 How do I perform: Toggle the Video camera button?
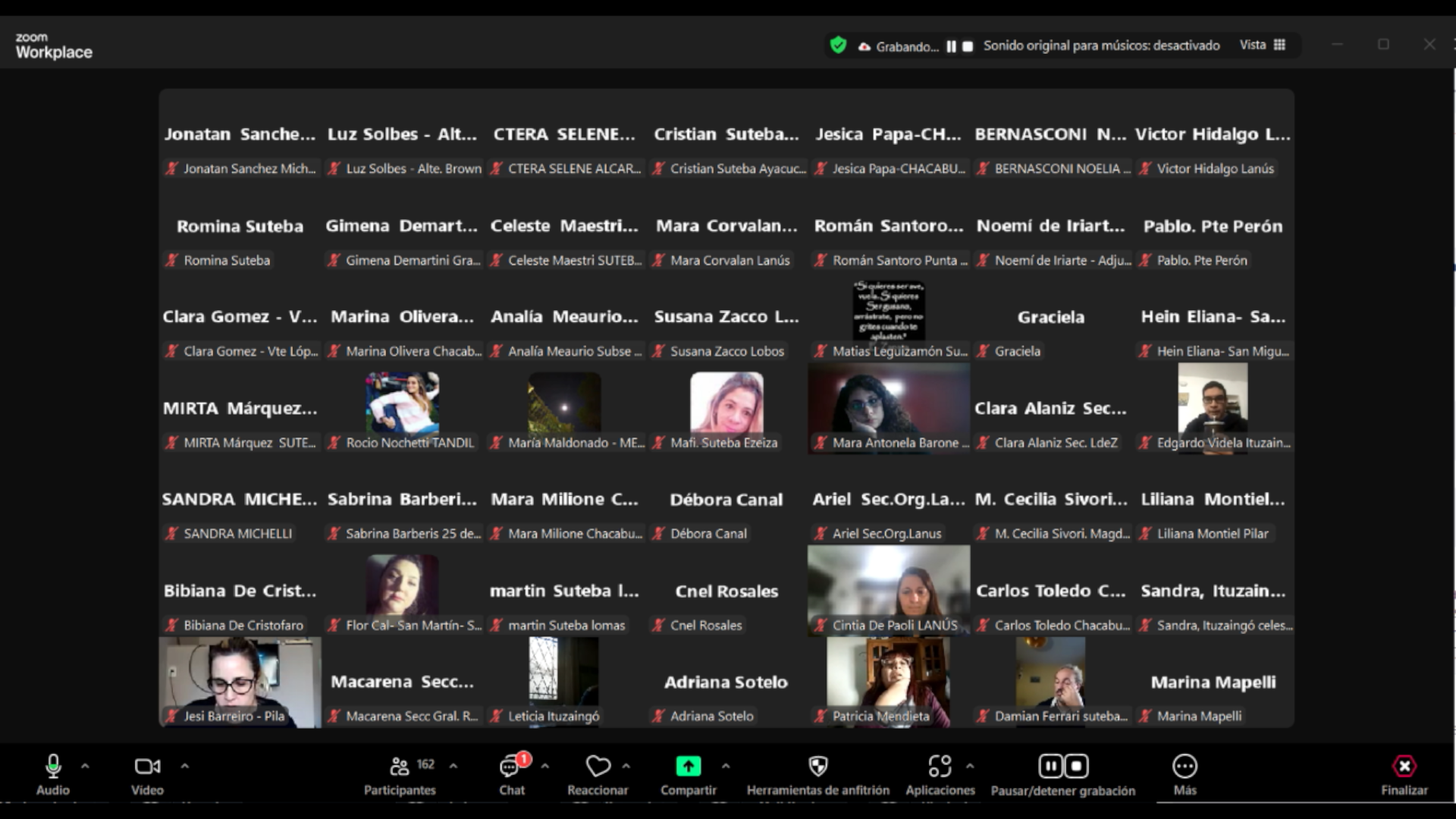click(x=147, y=767)
